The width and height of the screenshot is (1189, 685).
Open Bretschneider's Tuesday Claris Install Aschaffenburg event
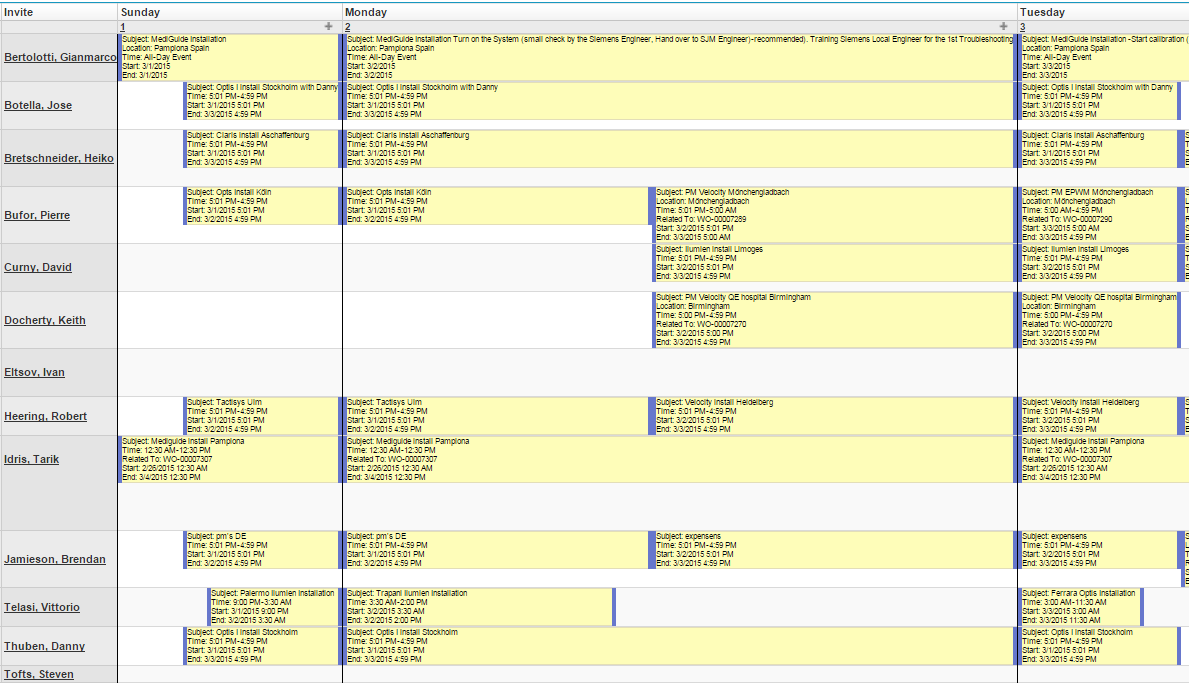[1101, 149]
